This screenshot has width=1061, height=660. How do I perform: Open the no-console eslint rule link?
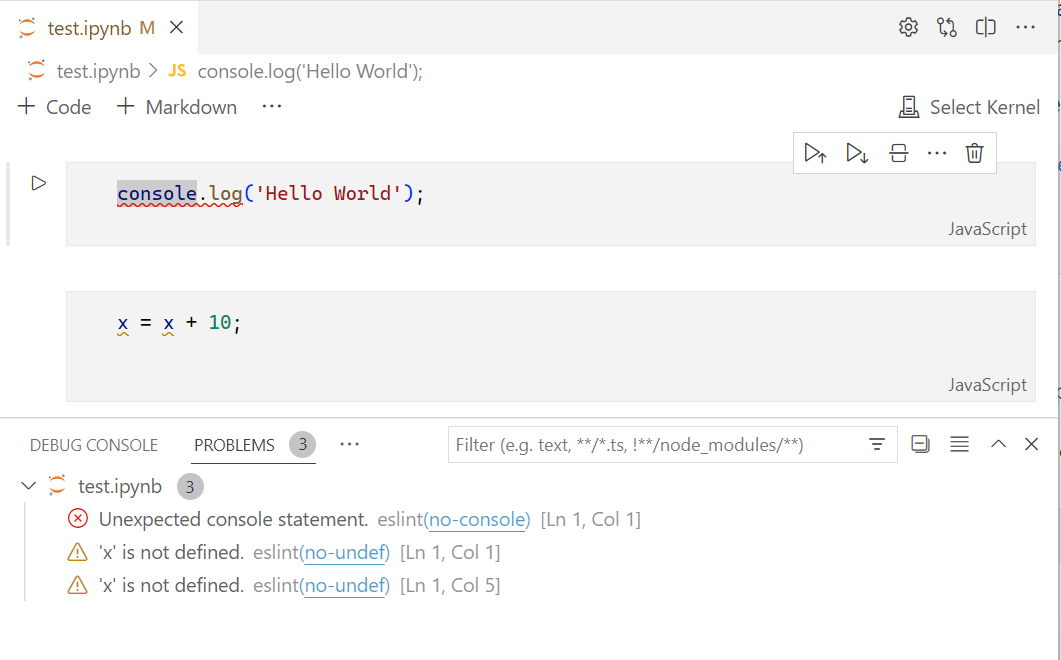477,520
